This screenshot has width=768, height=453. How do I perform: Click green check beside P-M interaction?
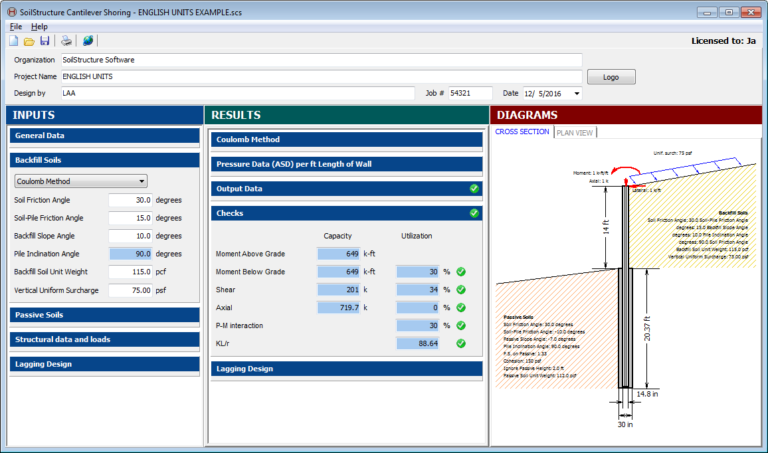coord(461,325)
